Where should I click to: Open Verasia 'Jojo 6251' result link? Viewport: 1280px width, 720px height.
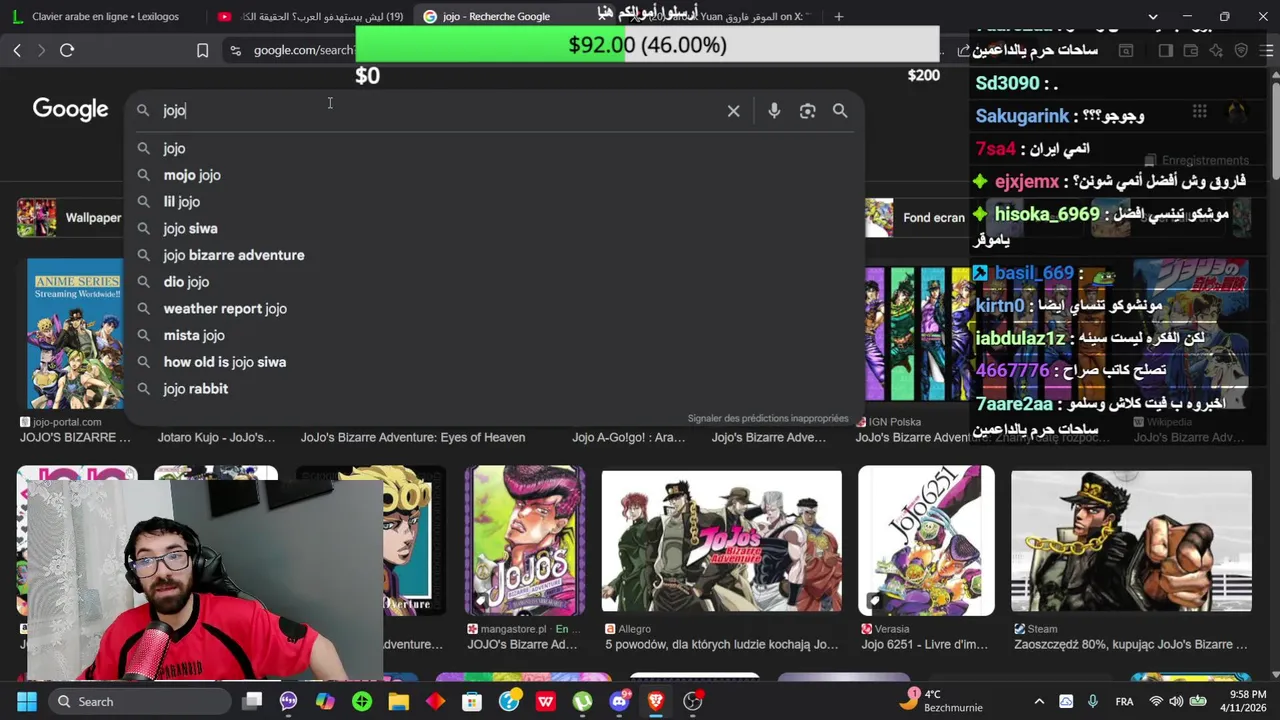[924, 644]
